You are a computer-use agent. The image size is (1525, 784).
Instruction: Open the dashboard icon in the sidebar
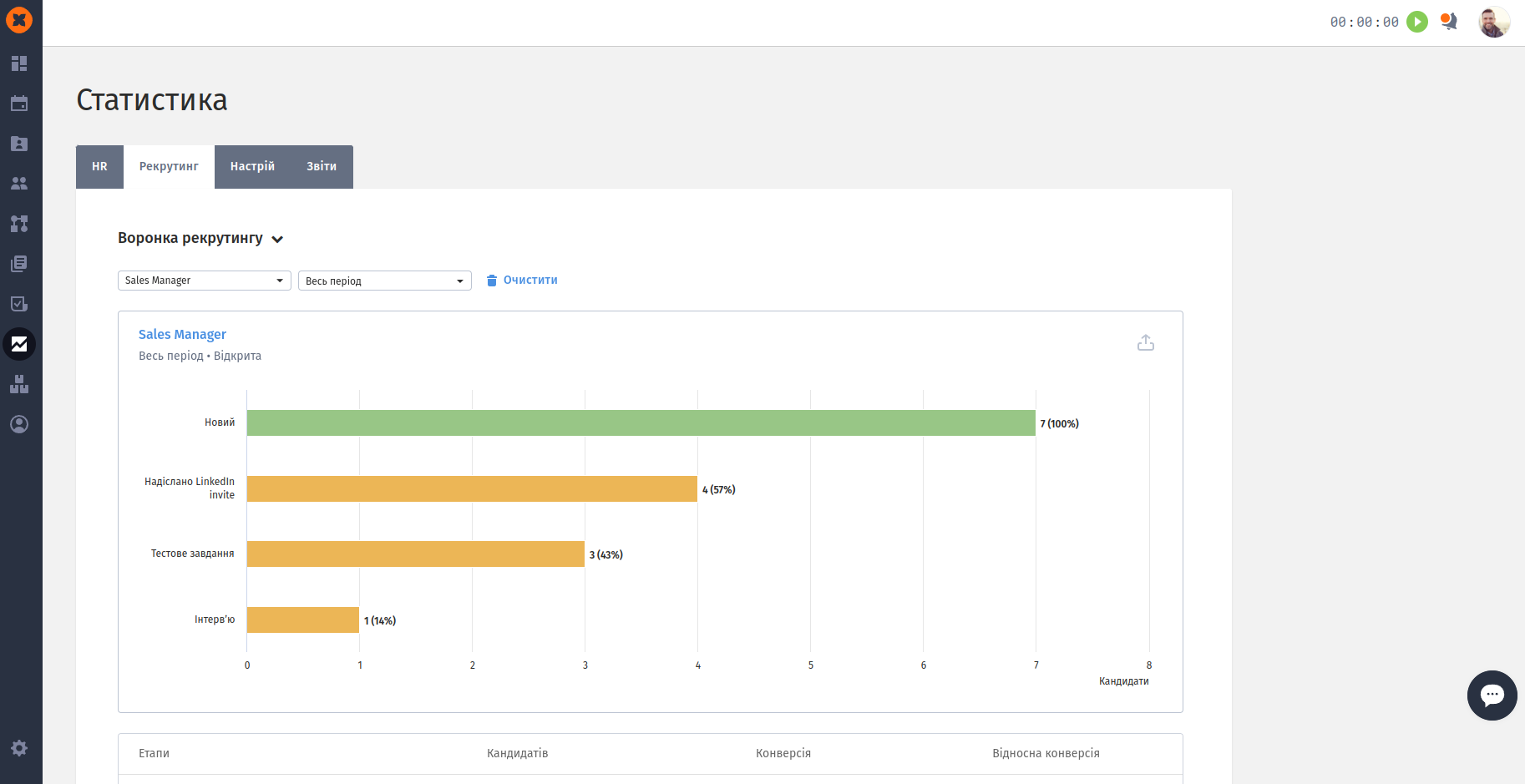coord(19,63)
